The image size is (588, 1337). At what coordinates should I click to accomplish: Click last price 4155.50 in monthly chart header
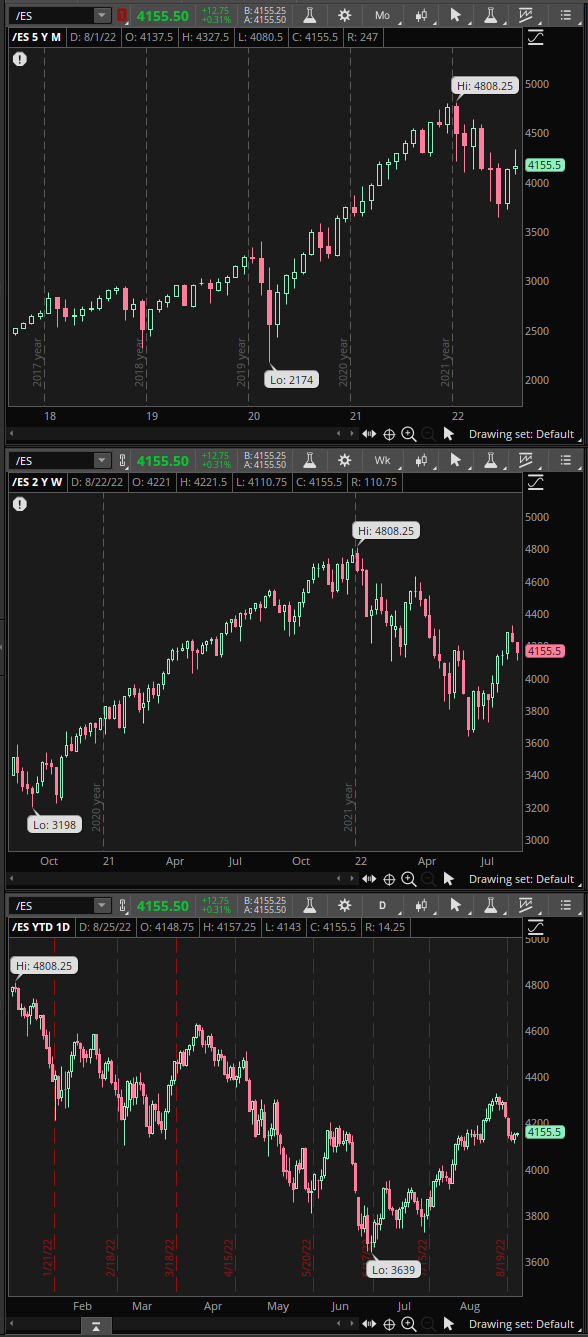click(163, 15)
